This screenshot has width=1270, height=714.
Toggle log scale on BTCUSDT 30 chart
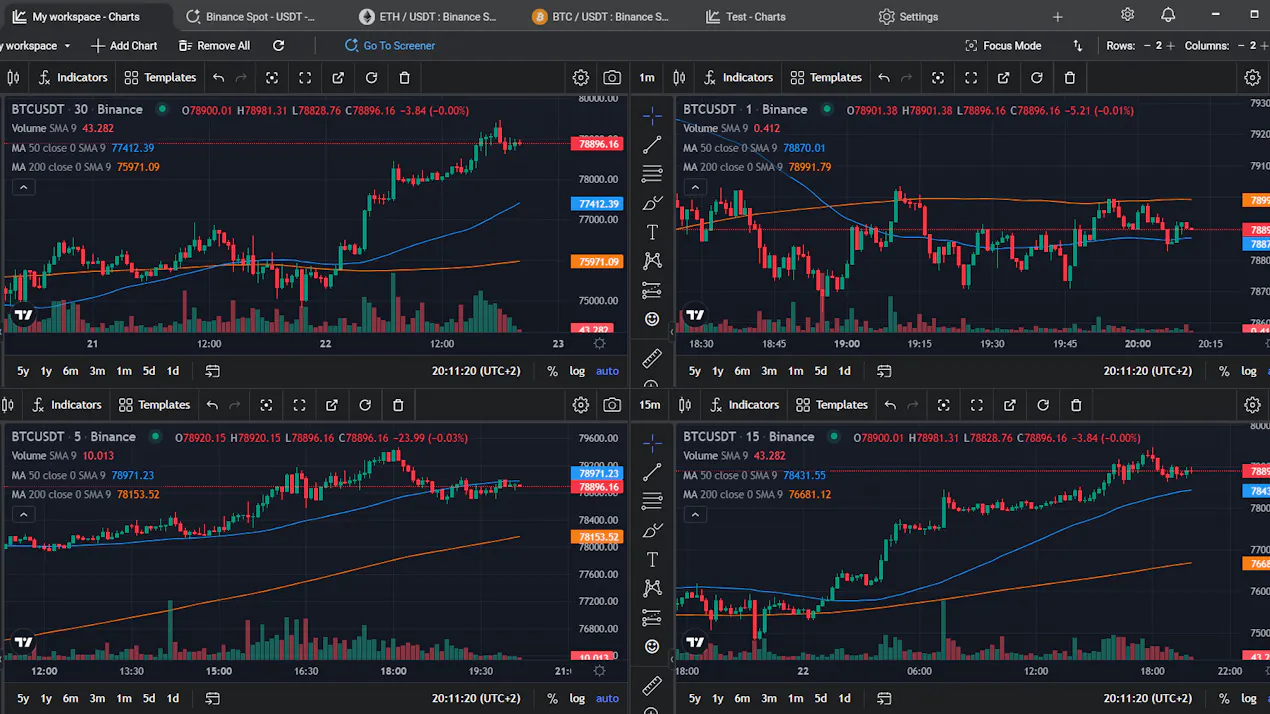577,371
